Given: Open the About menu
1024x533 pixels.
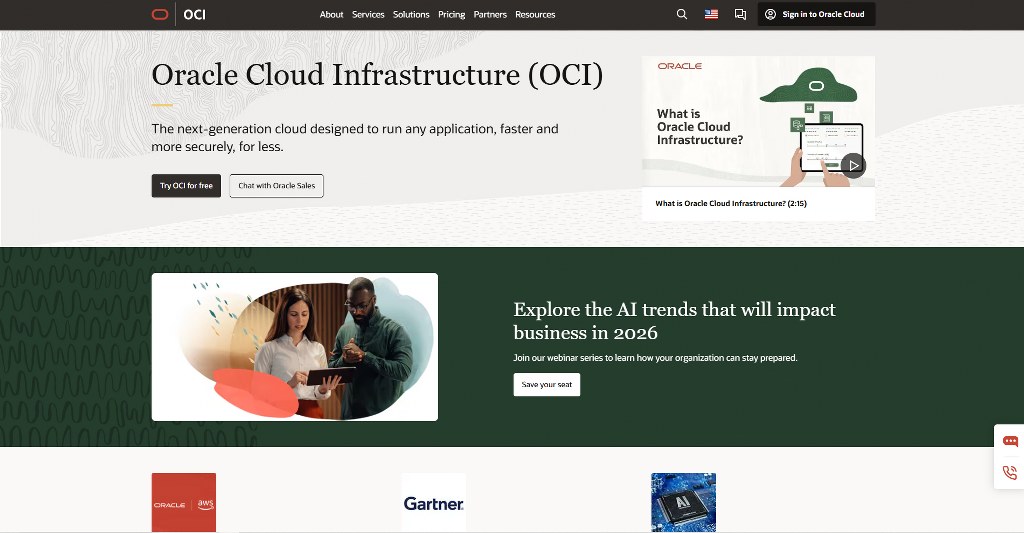Looking at the screenshot, I should 331,14.
